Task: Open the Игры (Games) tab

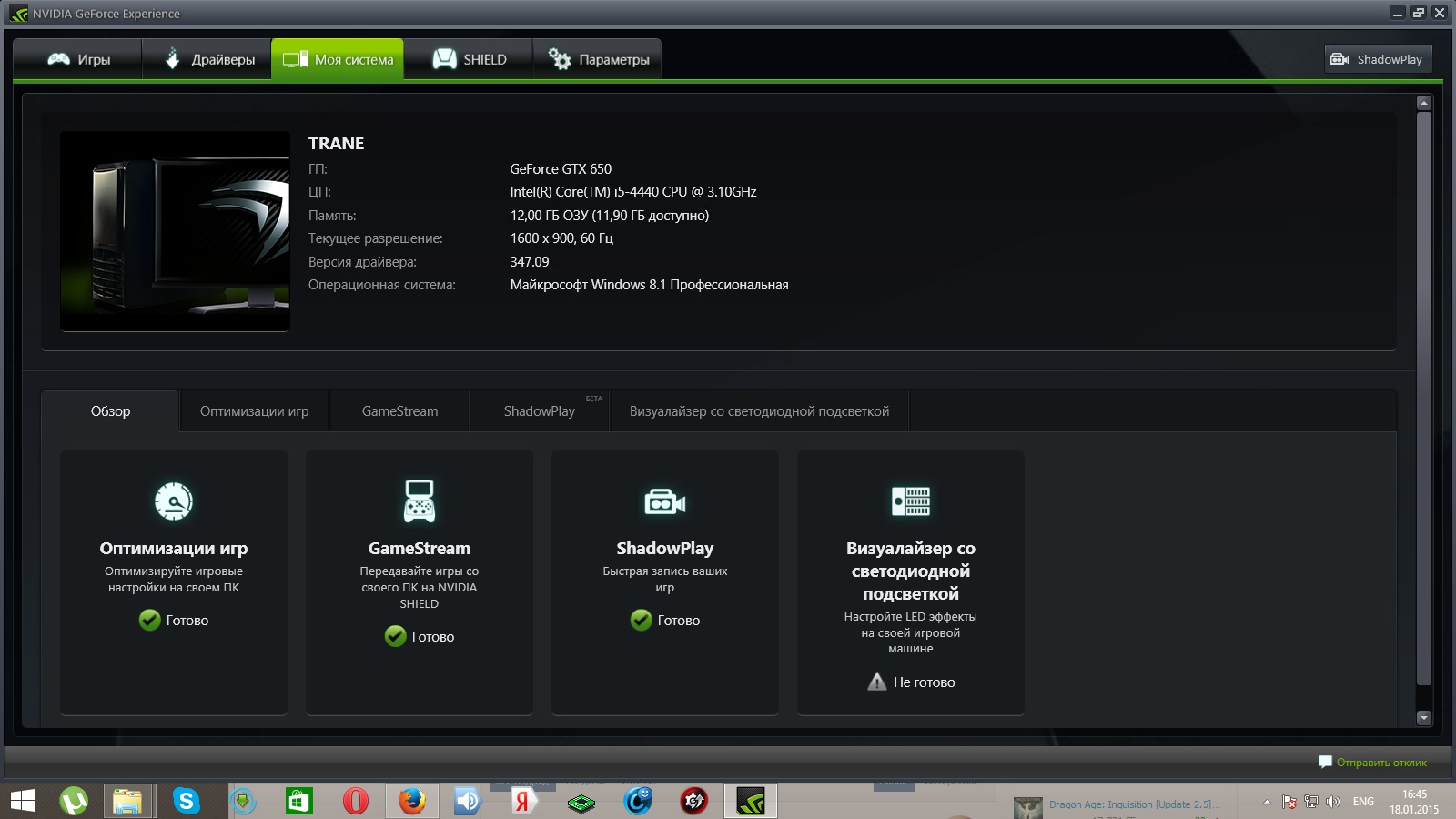Action: tap(78, 59)
